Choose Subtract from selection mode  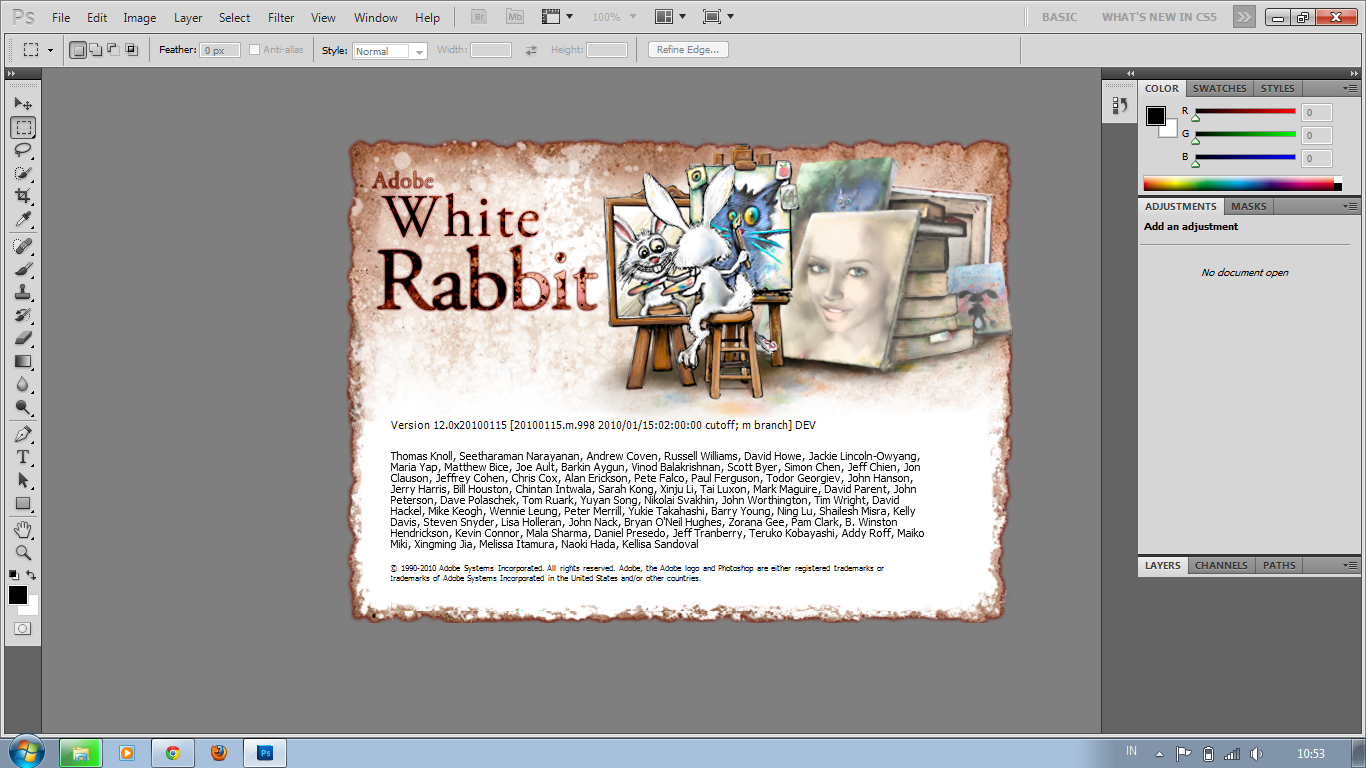tap(113, 50)
